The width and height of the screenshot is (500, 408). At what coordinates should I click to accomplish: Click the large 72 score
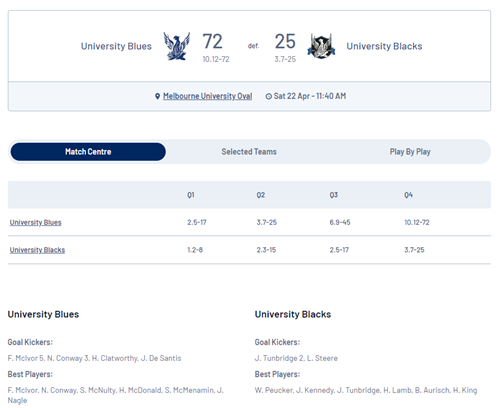click(212, 41)
